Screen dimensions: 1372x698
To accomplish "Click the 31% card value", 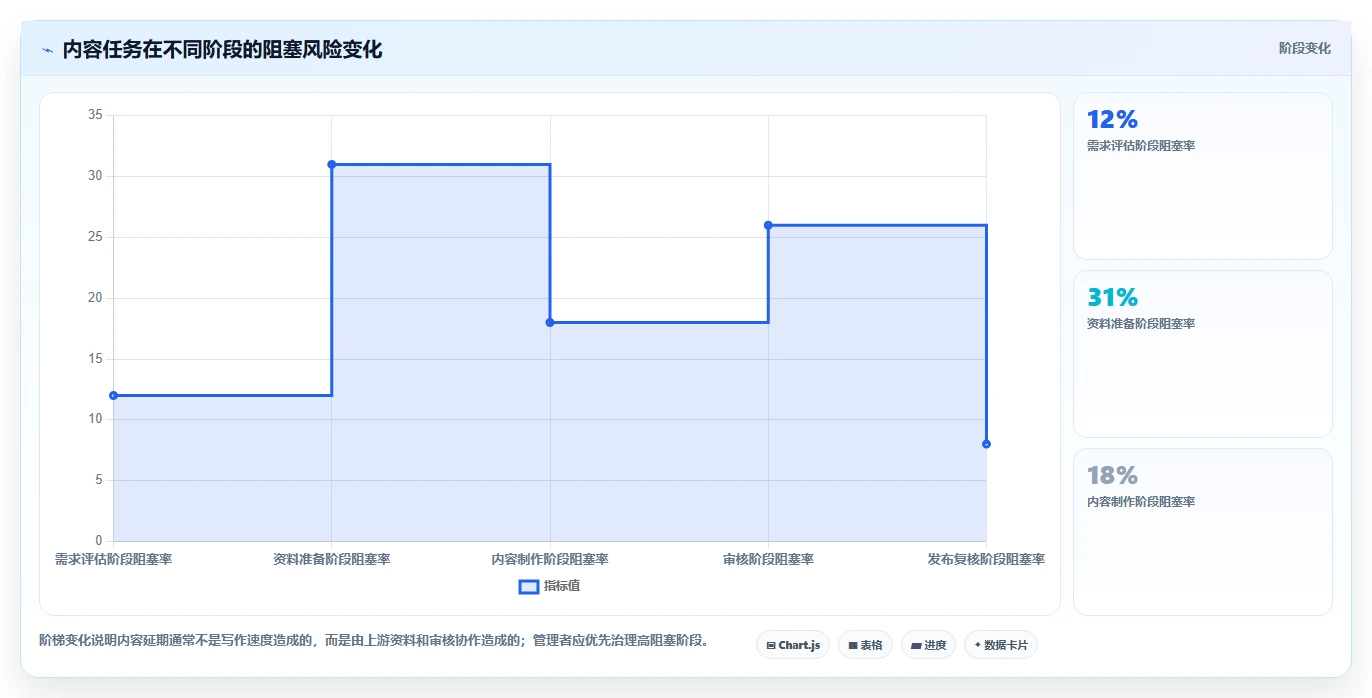I will point(1112,298).
